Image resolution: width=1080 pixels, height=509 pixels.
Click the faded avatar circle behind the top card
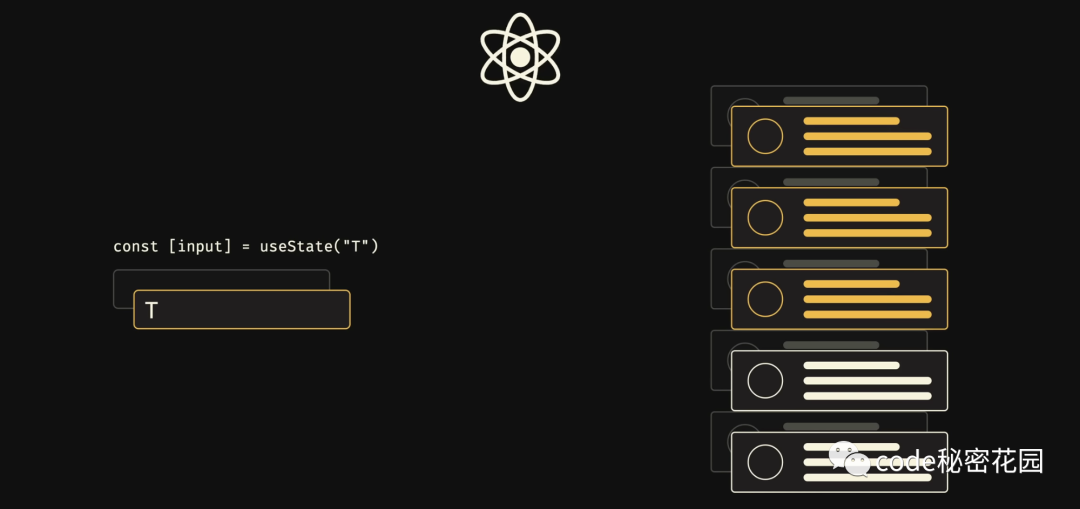point(740,102)
